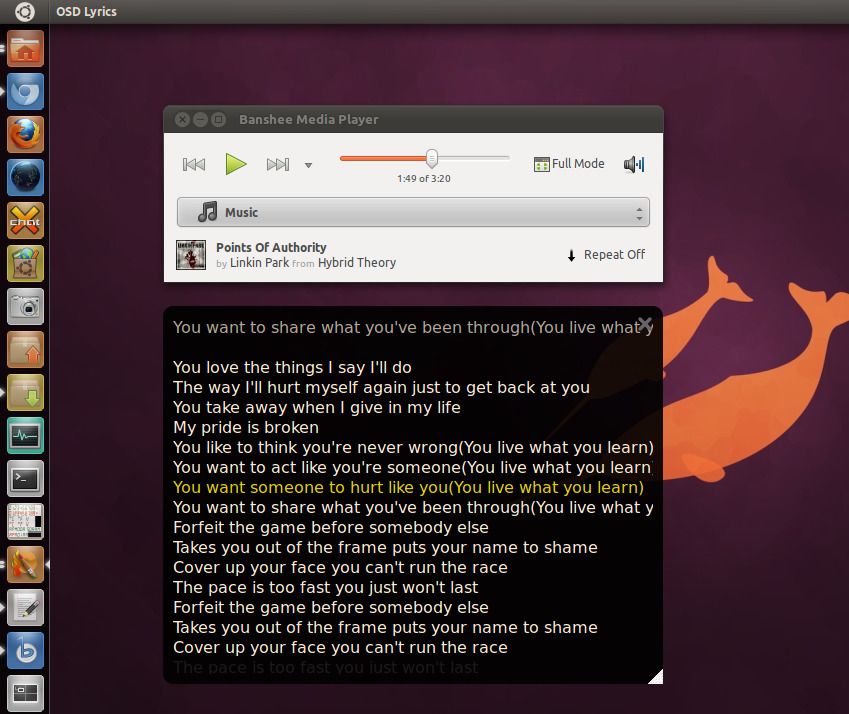
Task: Switch Banshee to Full Mode
Action: tap(569, 163)
